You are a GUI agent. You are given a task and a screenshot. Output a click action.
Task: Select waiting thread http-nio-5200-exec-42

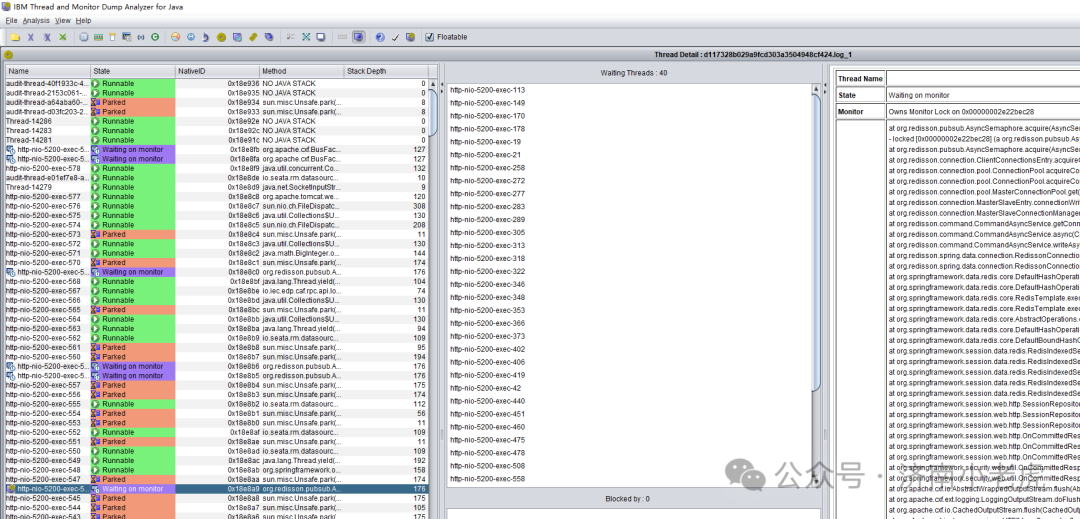point(485,388)
